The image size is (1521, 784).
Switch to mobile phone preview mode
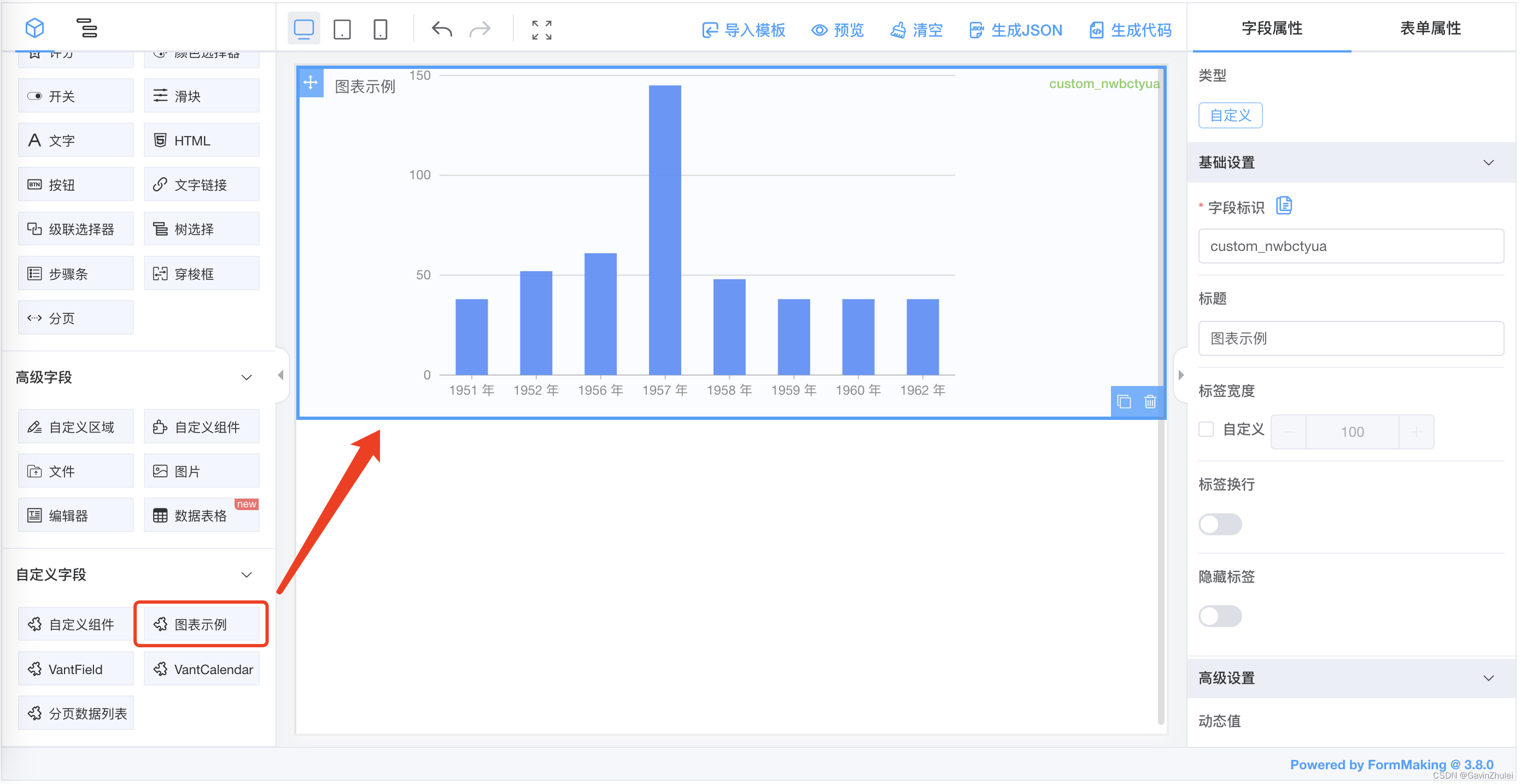click(x=381, y=28)
